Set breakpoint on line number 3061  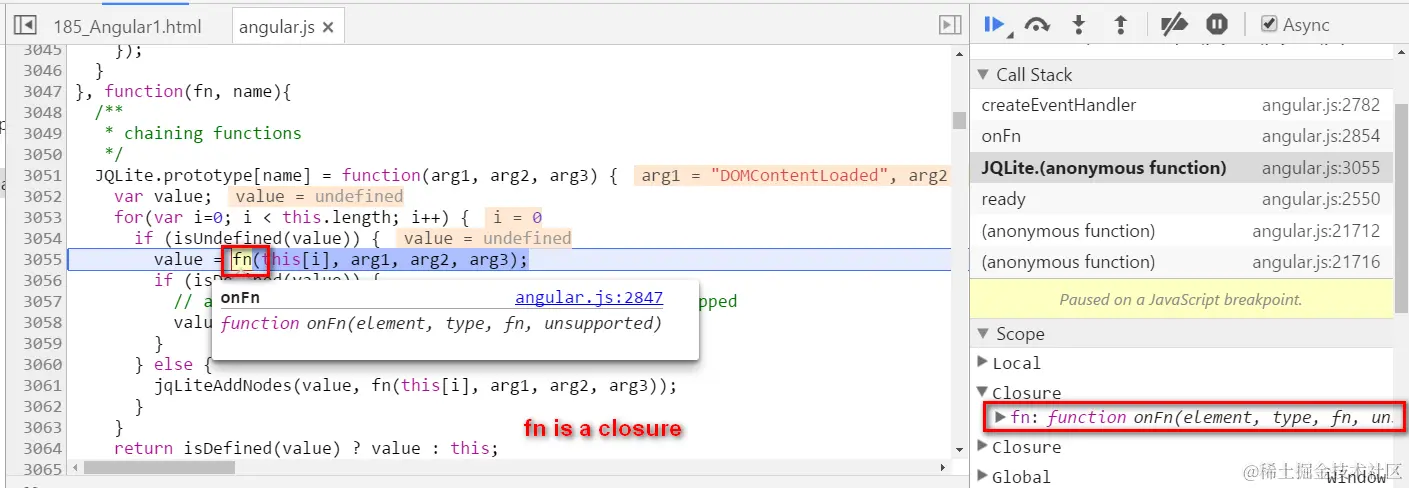tap(41, 385)
